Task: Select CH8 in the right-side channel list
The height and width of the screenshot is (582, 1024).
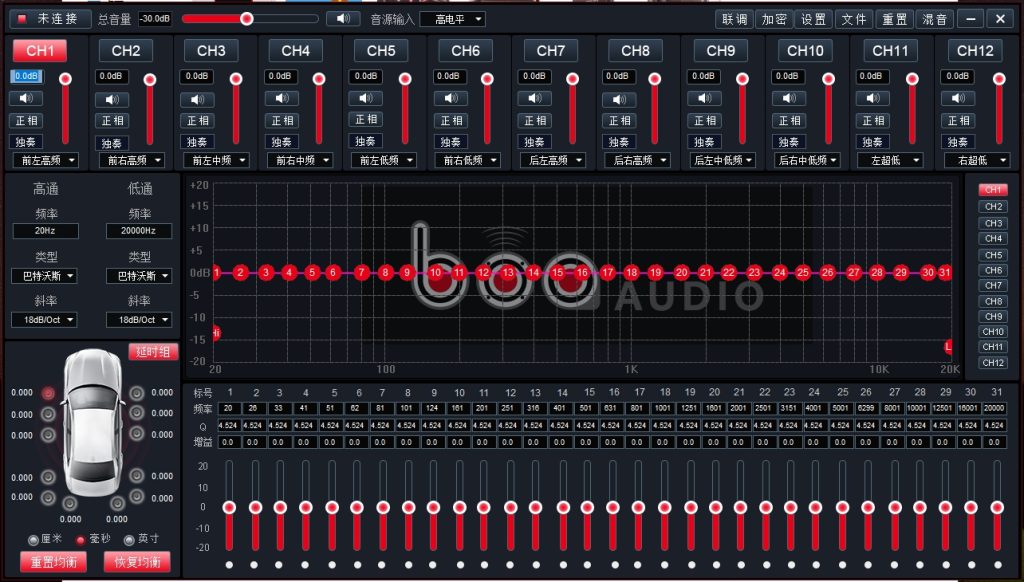Action: click(x=993, y=301)
